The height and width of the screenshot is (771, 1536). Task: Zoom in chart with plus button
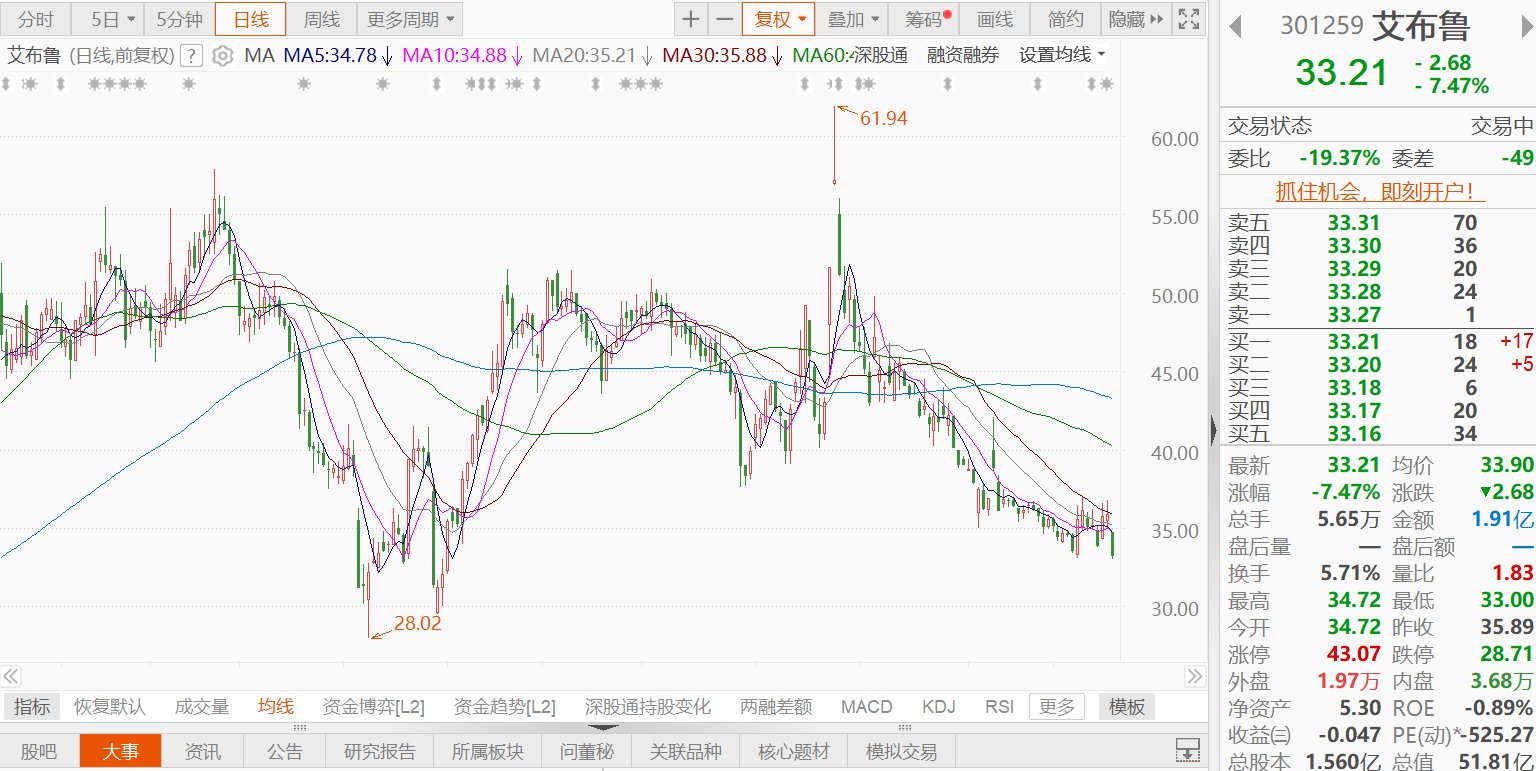click(x=691, y=19)
